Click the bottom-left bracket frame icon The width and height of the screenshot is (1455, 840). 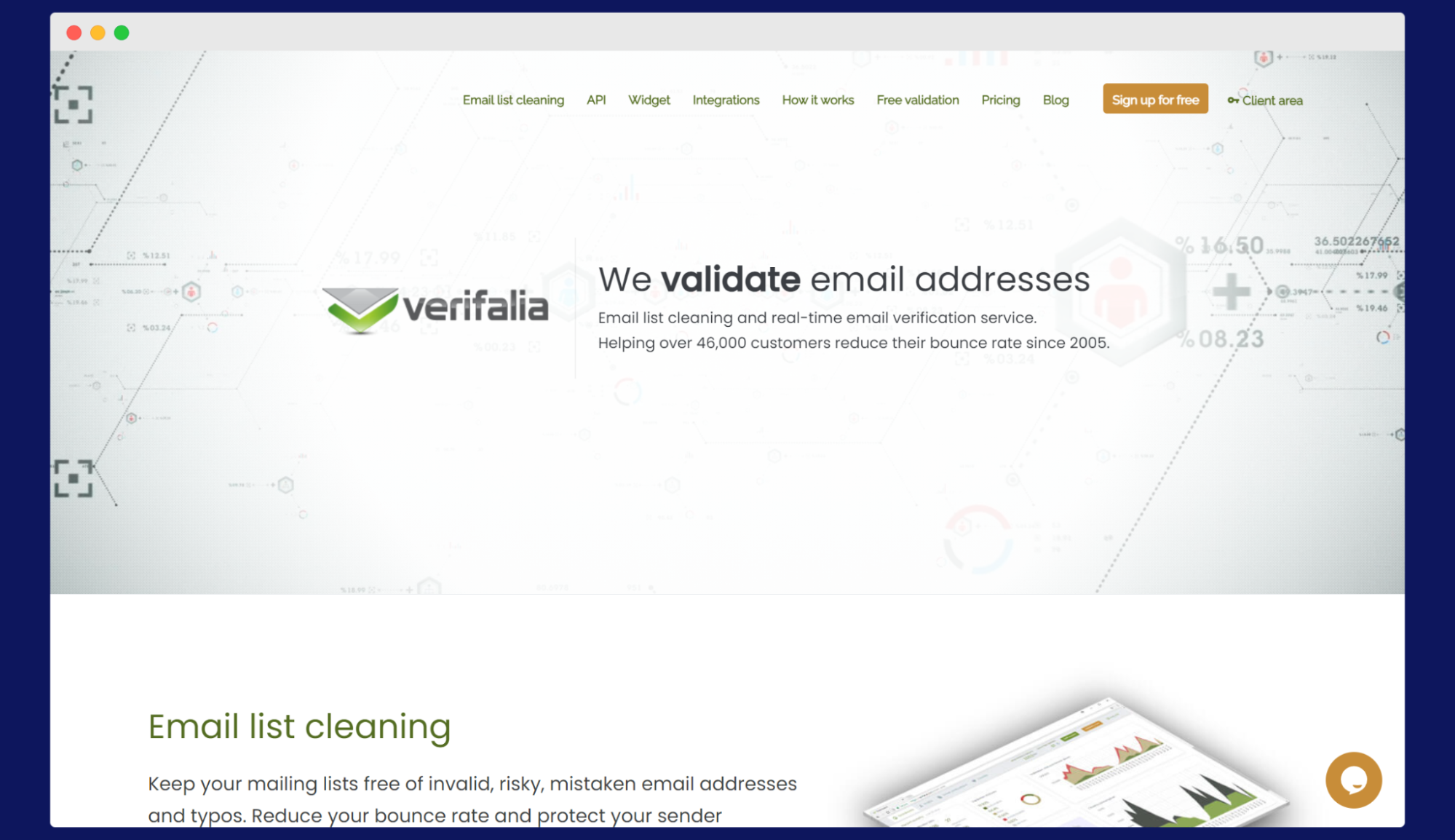click(74, 479)
